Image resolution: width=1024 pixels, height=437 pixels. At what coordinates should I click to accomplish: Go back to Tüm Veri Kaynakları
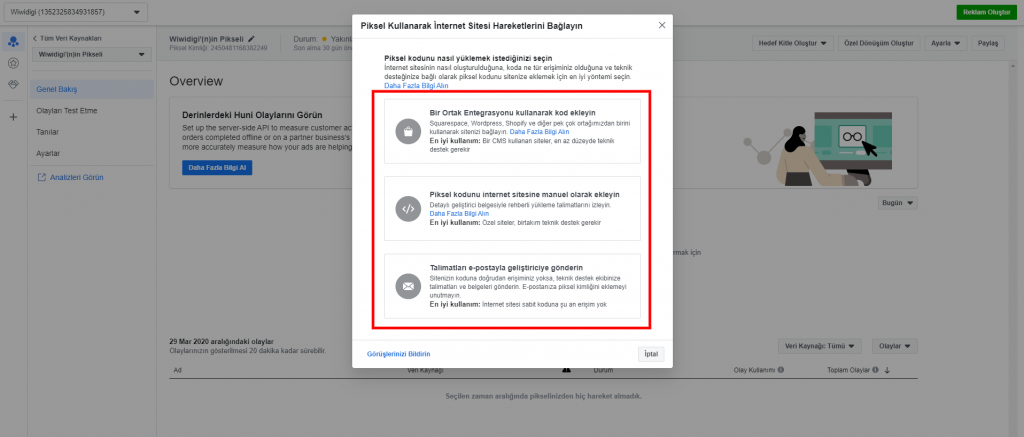[x=67, y=39]
